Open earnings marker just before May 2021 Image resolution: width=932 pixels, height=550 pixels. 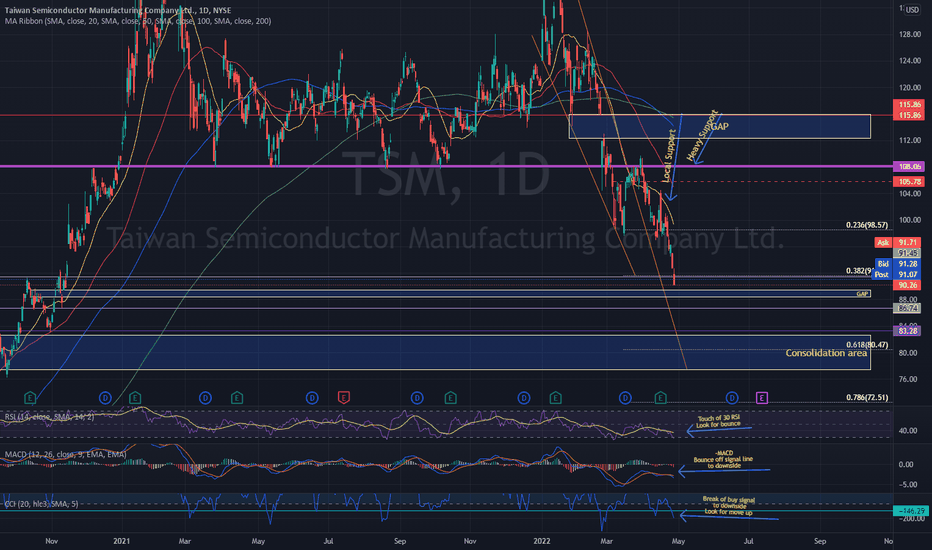click(x=237, y=397)
